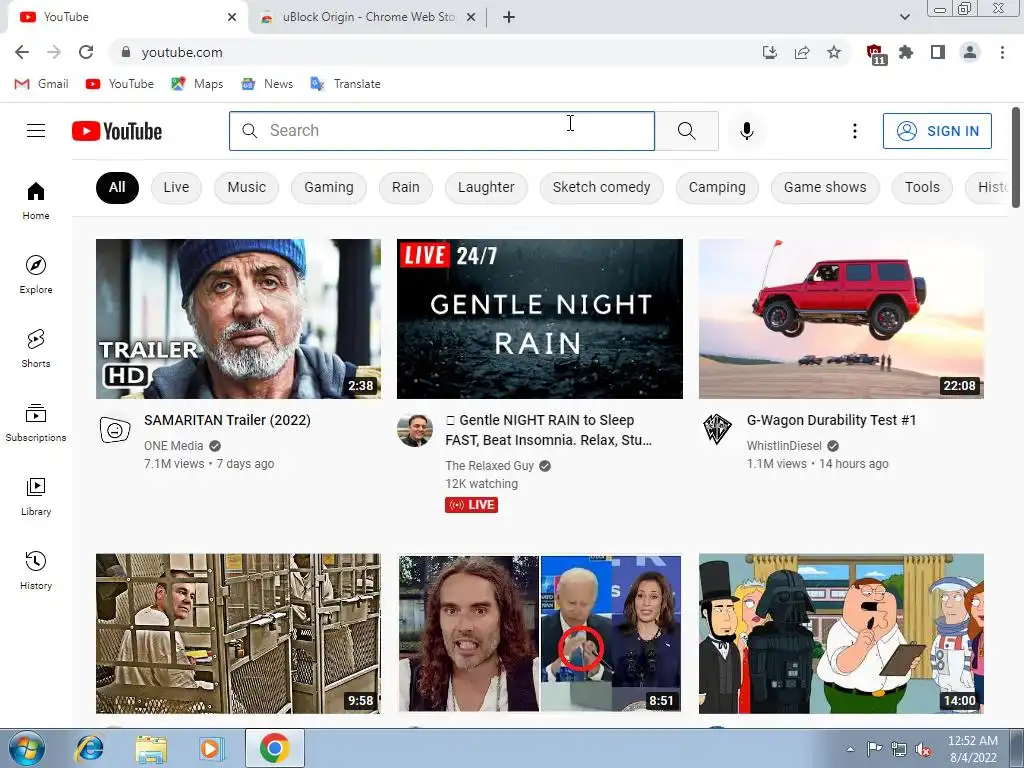1024x768 pixels.
Task: Click the browser back arrow
Action: pos(22,52)
